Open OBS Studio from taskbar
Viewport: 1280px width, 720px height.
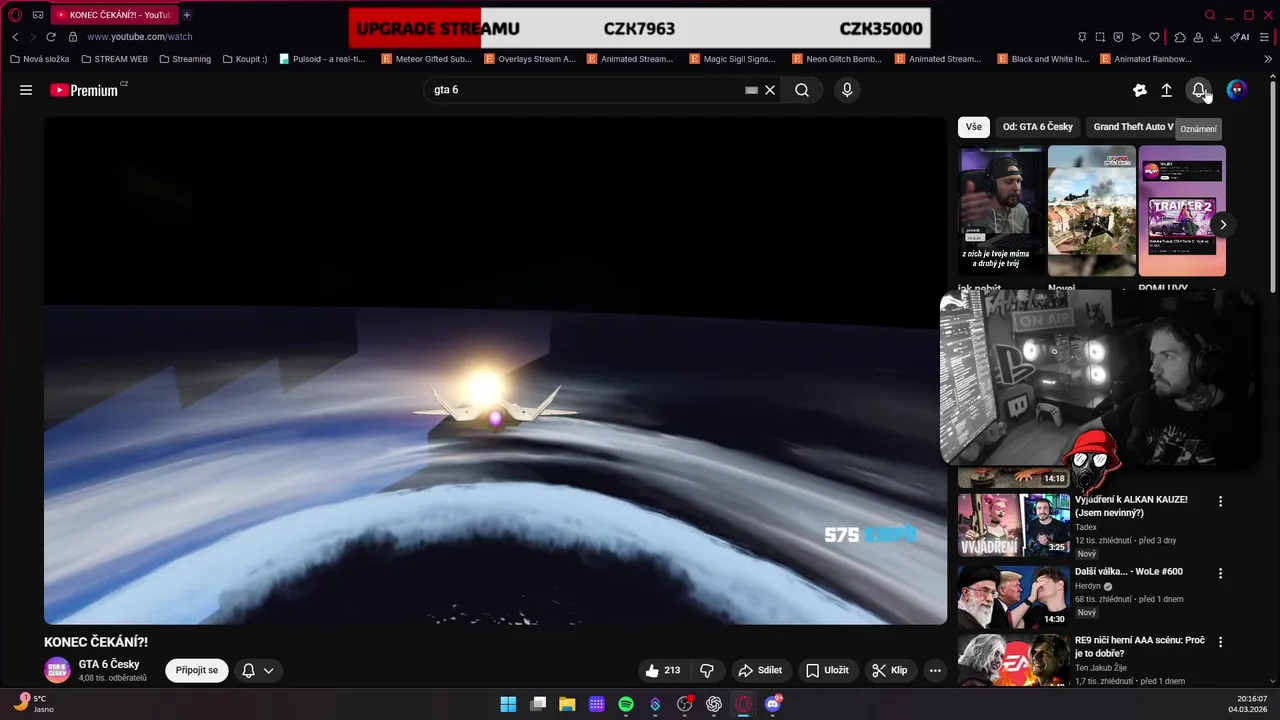[x=684, y=704]
